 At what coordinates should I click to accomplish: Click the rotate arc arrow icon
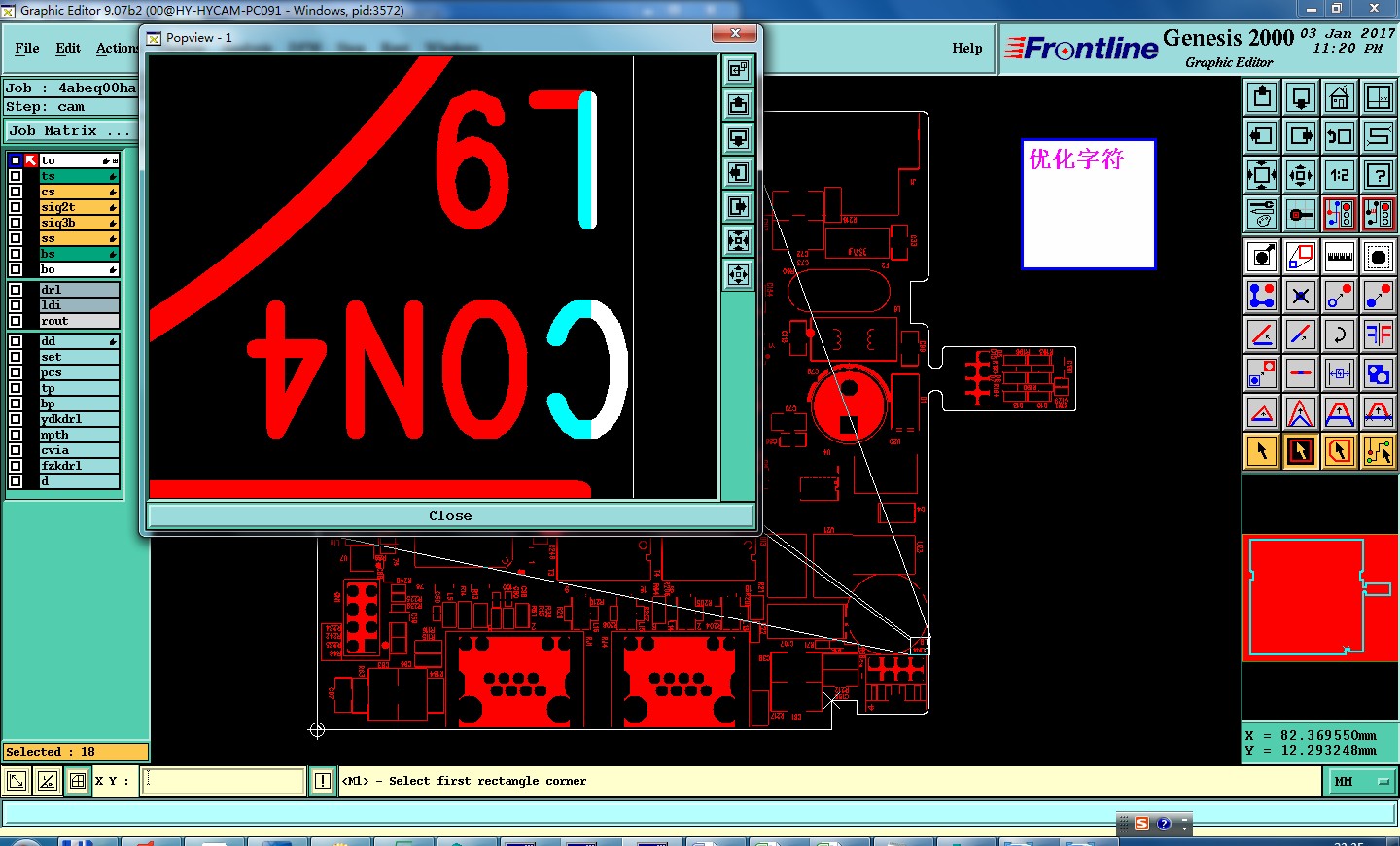(x=1340, y=335)
